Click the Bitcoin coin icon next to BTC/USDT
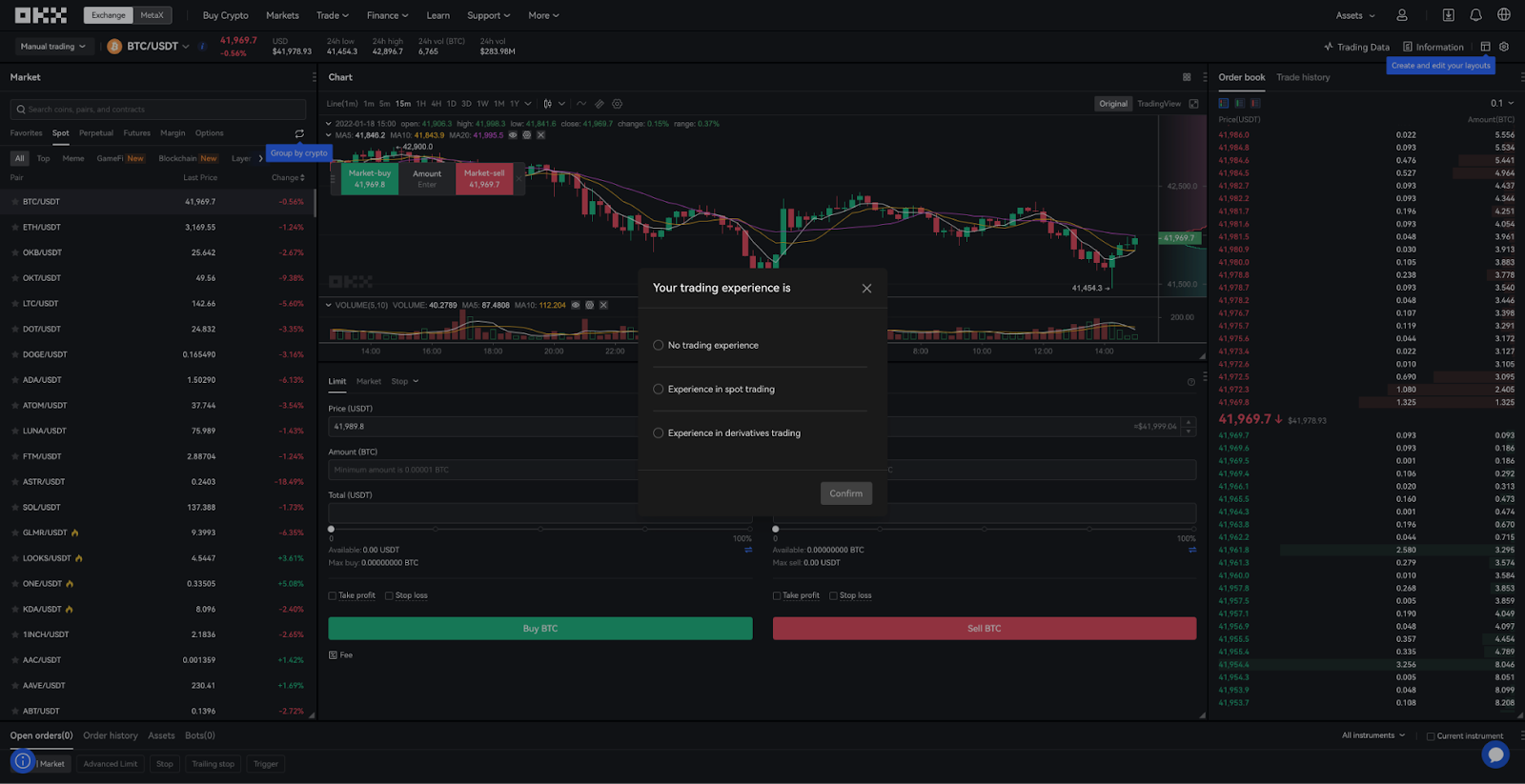The height and width of the screenshot is (784, 1525). click(x=114, y=47)
